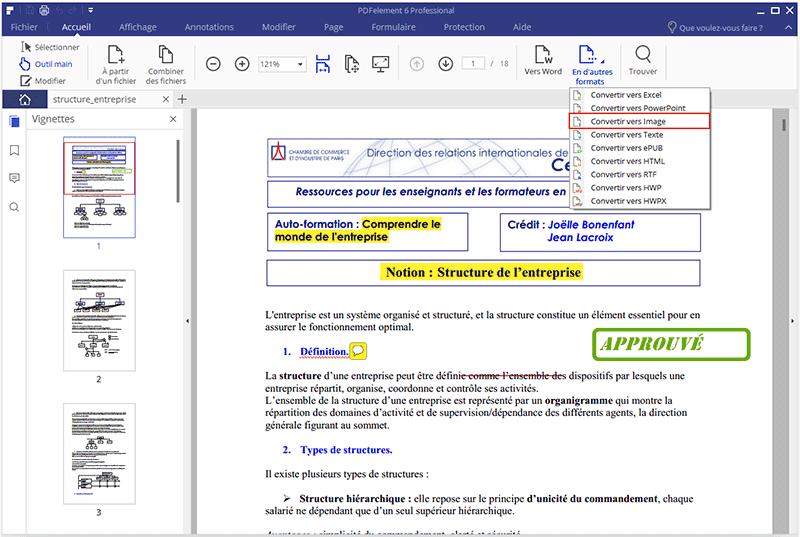The height and width of the screenshot is (537, 800).
Task: Click the Trouver search button
Action: click(643, 55)
